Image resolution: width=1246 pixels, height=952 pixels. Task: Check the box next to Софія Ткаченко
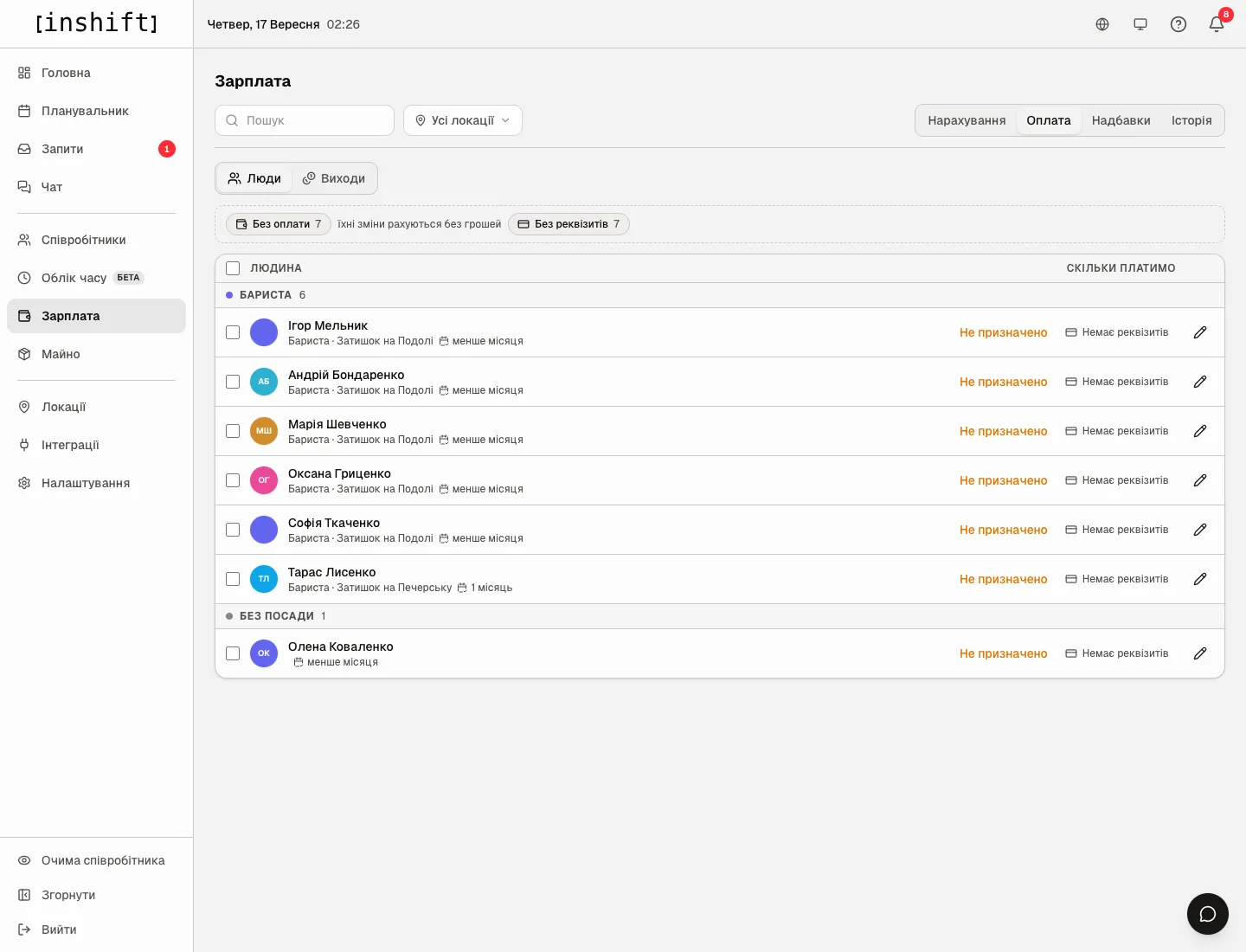(233, 530)
